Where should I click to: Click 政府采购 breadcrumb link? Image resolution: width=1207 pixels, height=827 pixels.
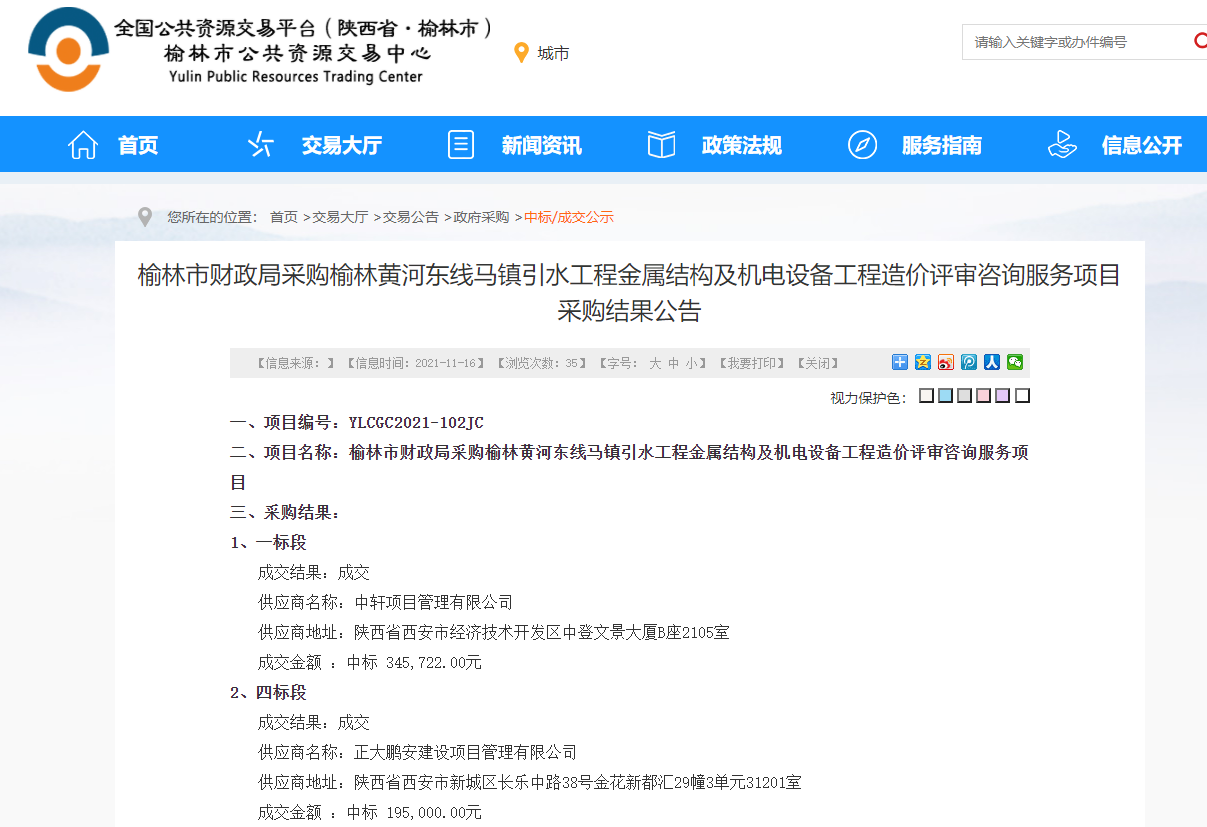click(x=481, y=217)
